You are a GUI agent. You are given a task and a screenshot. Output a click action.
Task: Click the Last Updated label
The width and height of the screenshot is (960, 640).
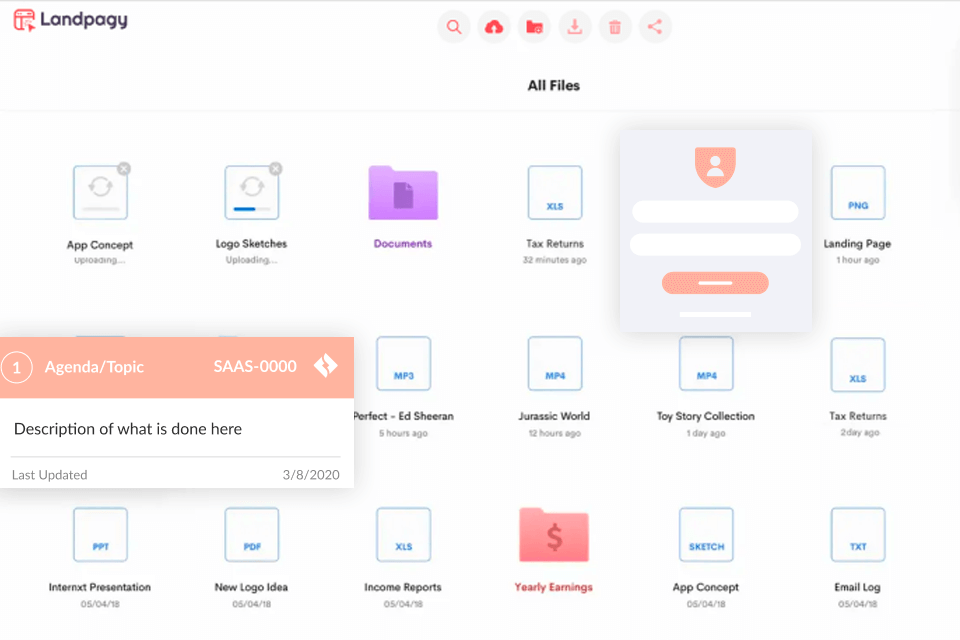pyautogui.click(x=50, y=475)
